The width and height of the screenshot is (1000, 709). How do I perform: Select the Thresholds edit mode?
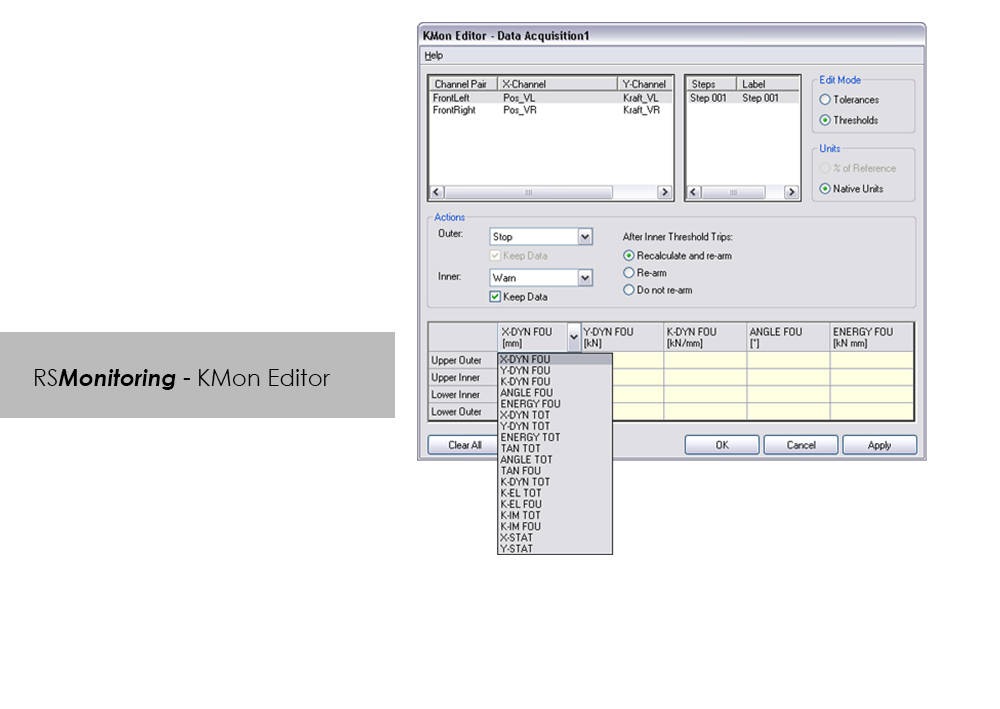coord(825,120)
